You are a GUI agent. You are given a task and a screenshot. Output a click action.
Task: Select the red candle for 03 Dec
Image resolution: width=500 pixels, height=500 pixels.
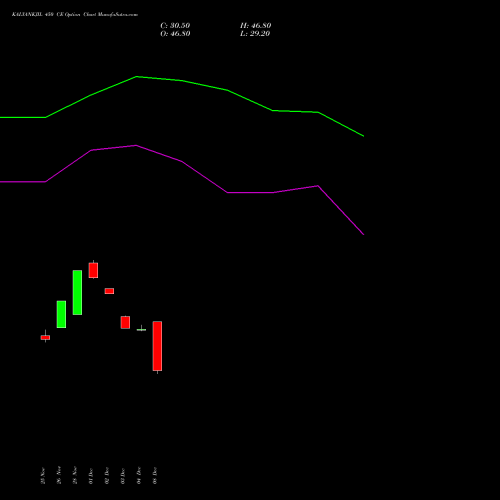coord(125,322)
